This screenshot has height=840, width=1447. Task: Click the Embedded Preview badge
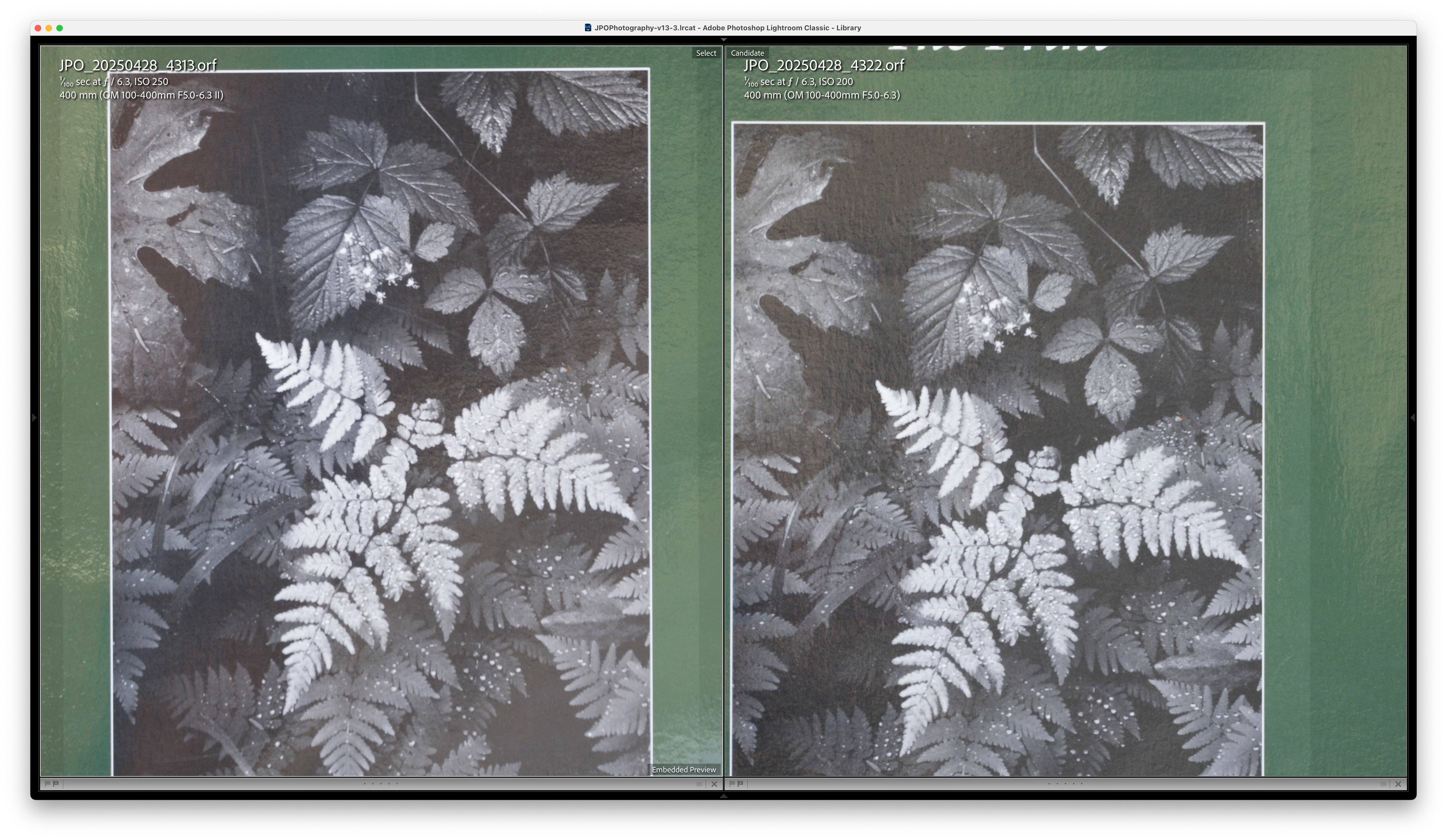(x=684, y=769)
